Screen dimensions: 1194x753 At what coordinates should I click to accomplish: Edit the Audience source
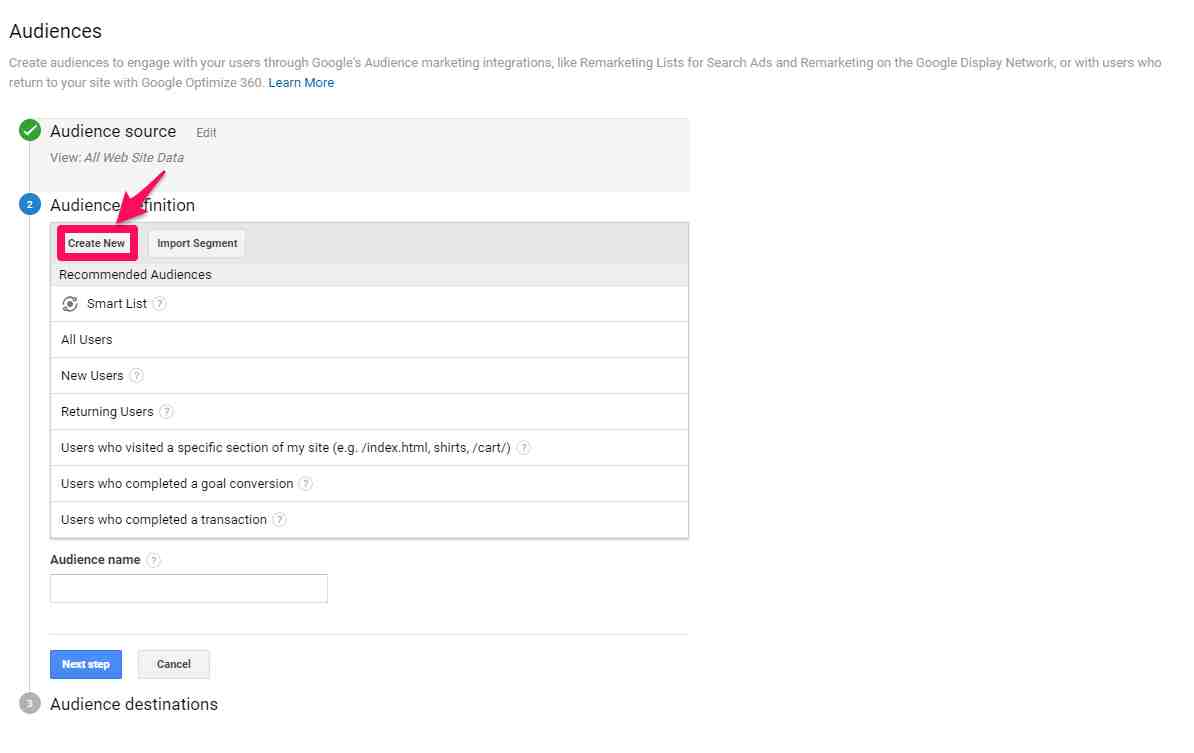[206, 133]
